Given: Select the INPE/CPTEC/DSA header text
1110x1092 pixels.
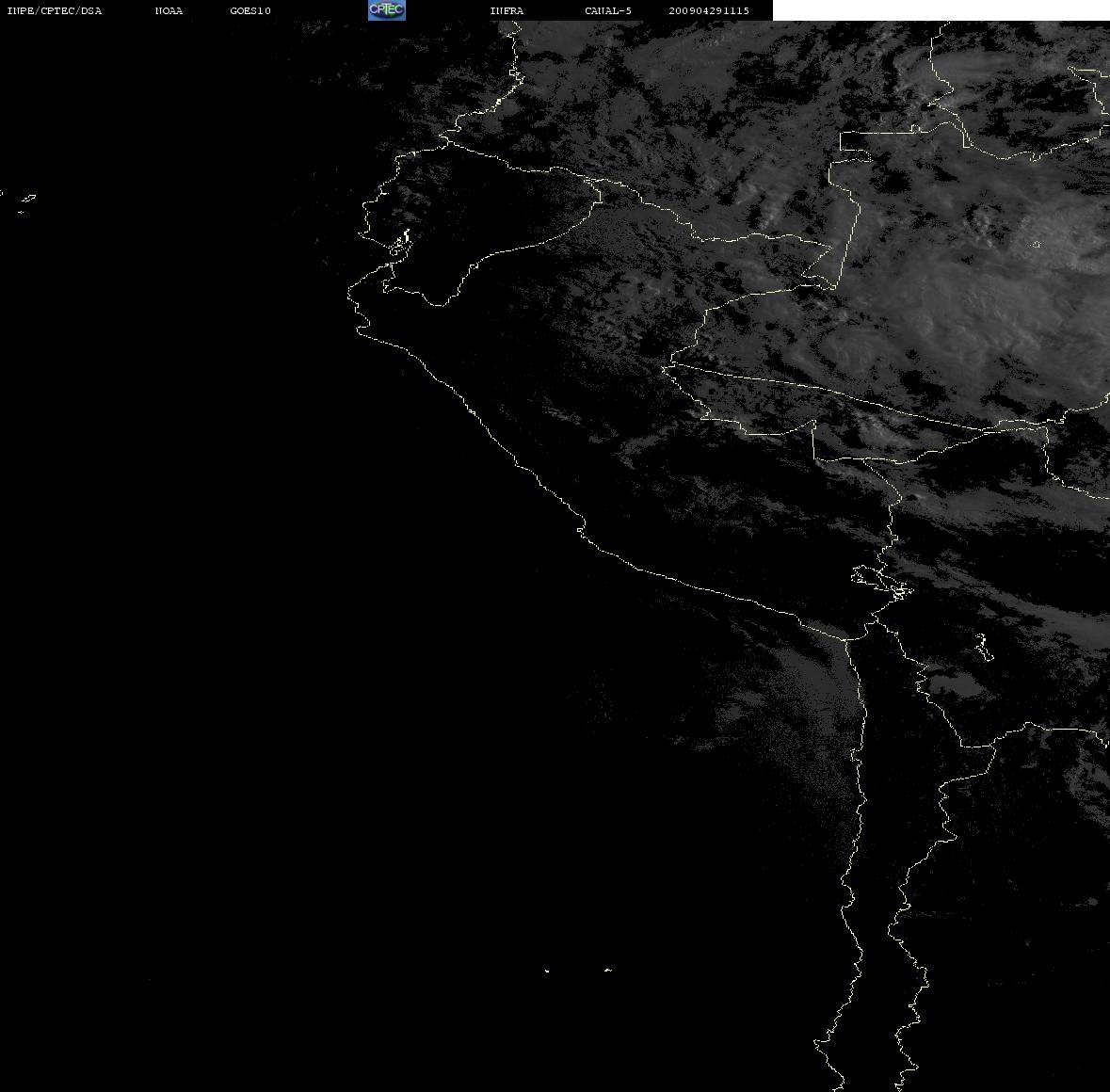Looking at the screenshot, I should click(x=54, y=10).
